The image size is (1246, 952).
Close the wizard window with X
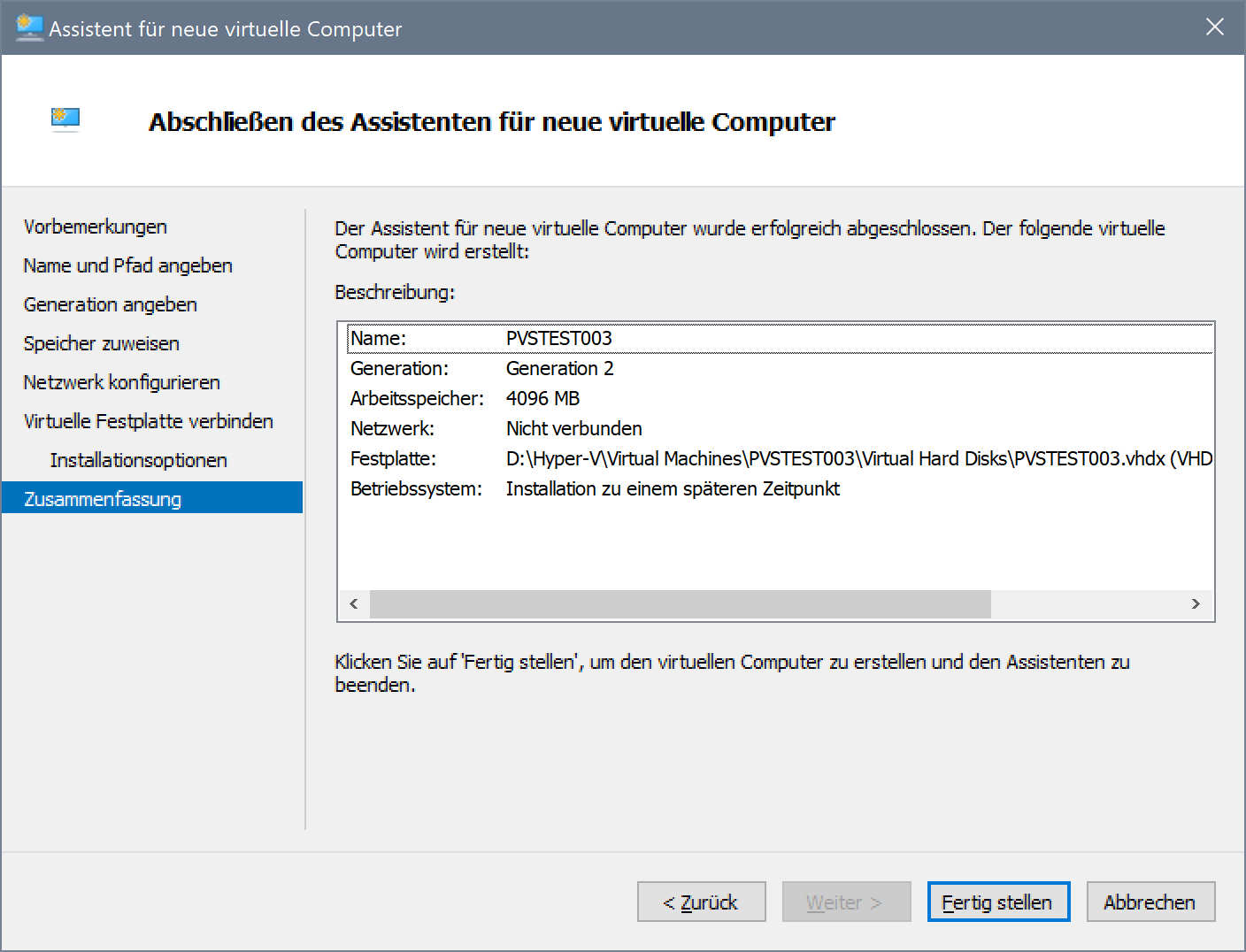click(1214, 27)
